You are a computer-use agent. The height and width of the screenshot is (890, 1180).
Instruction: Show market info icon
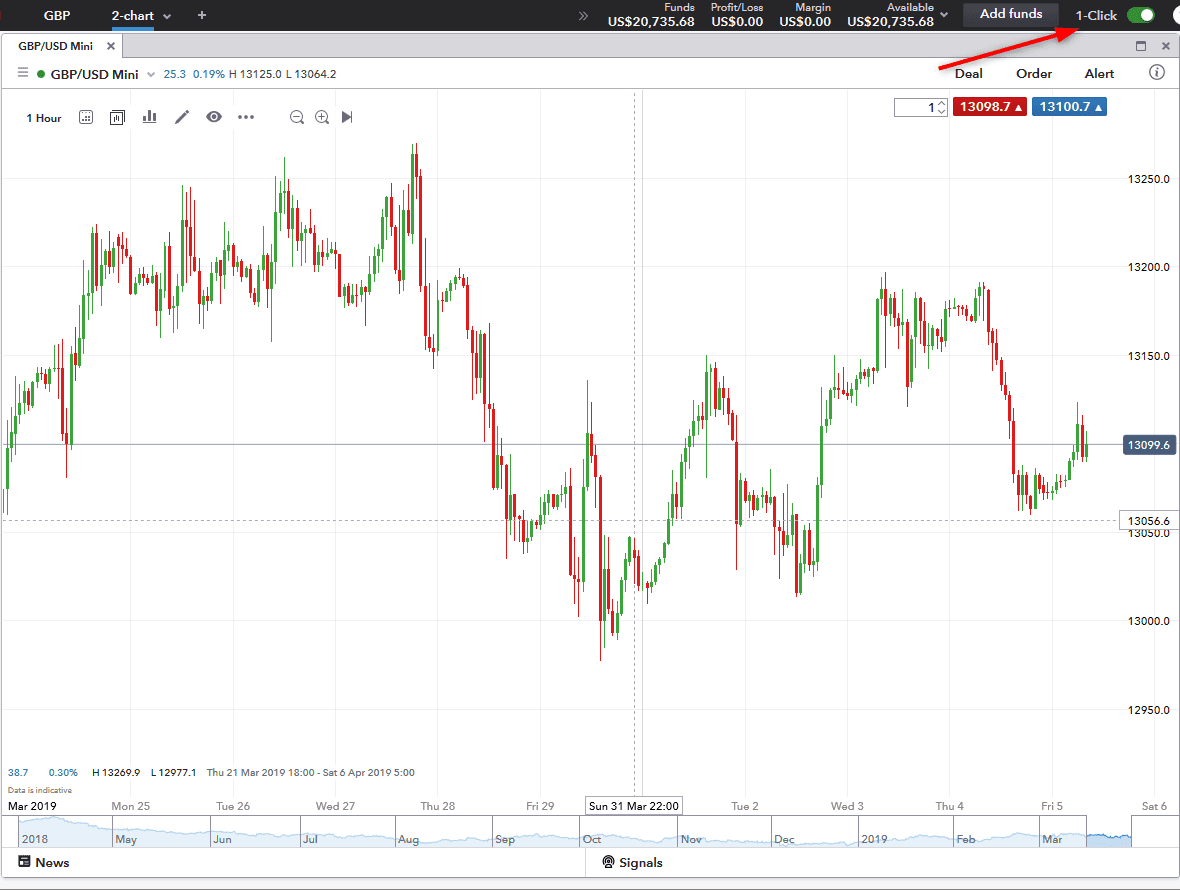1157,73
